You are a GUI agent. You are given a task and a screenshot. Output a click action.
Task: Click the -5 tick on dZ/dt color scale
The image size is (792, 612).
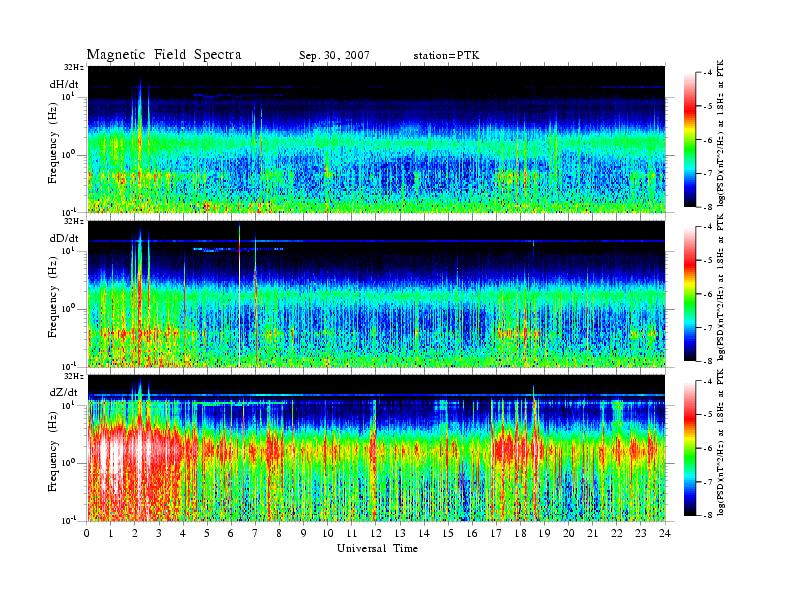pyautogui.click(x=708, y=415)
